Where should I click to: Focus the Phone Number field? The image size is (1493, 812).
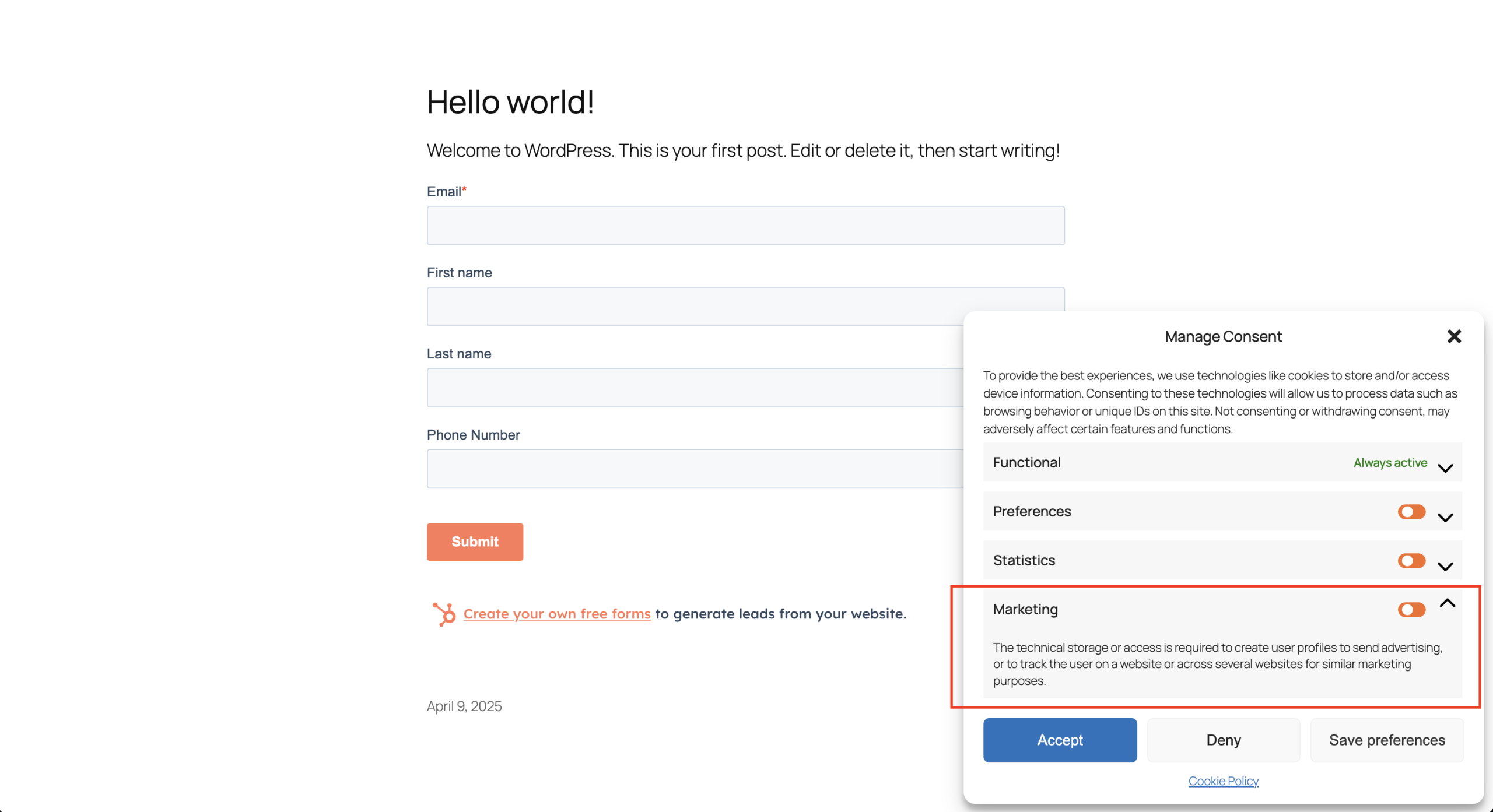coord(695,468)
